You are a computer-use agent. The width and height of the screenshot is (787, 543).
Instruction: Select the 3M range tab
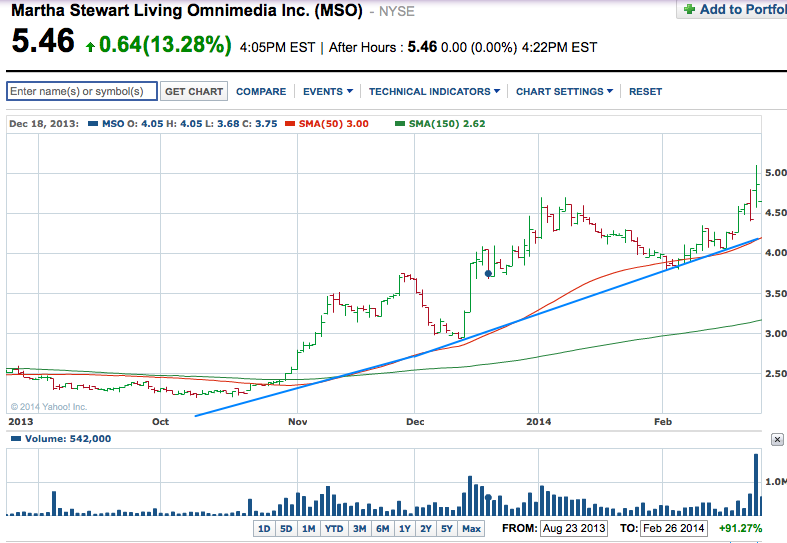359,528
